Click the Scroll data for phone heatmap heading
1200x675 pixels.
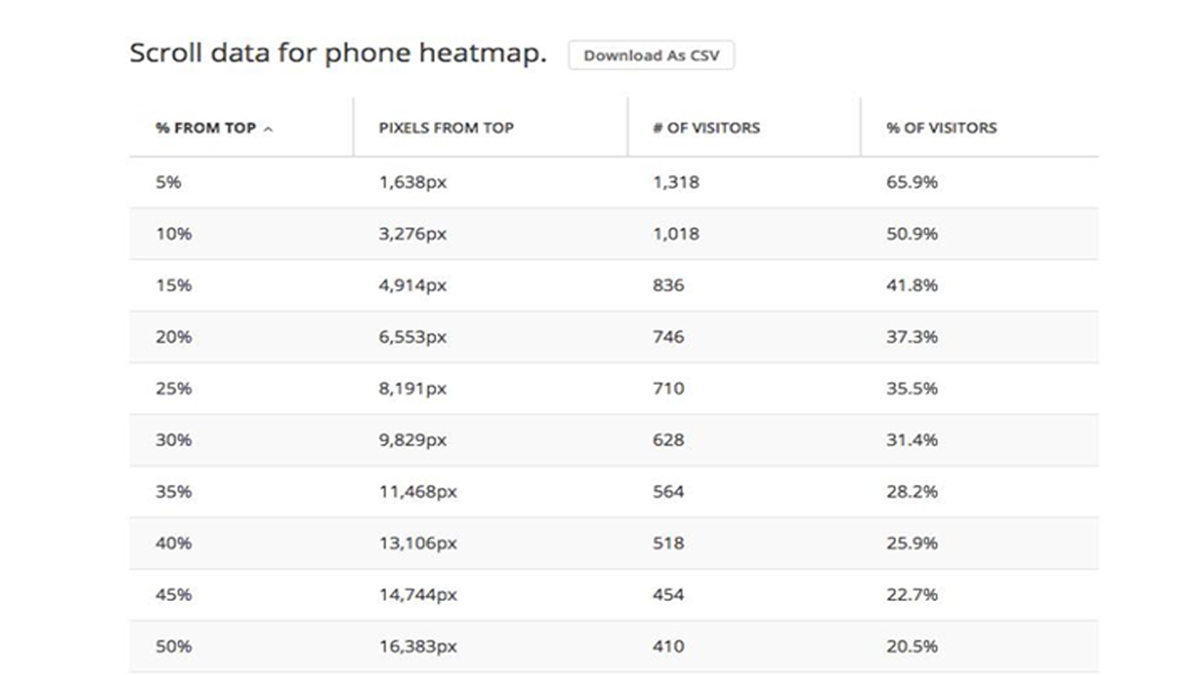[x=338, y=54]
